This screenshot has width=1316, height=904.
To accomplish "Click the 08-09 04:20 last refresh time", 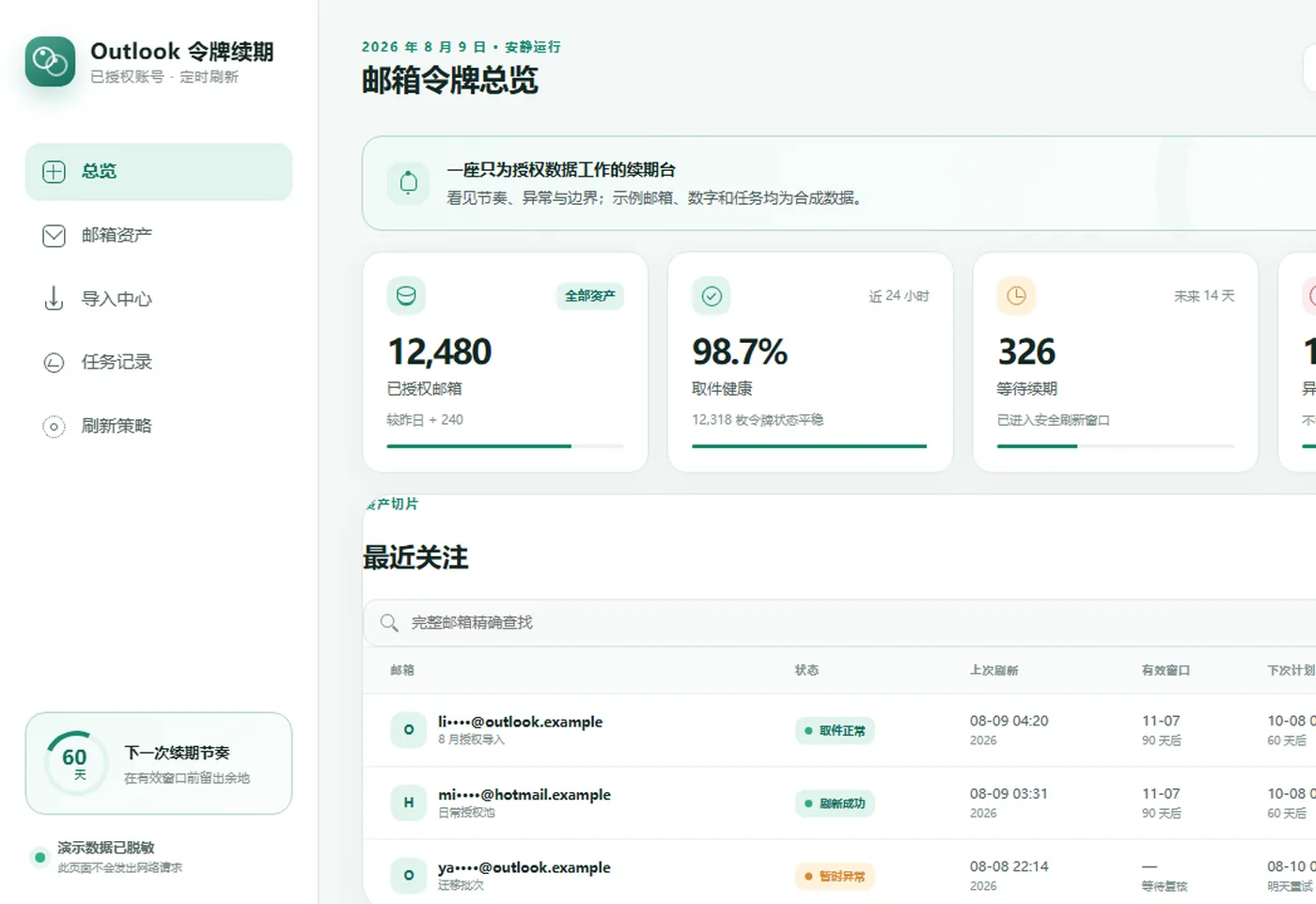I will (x=1009, y=721).
